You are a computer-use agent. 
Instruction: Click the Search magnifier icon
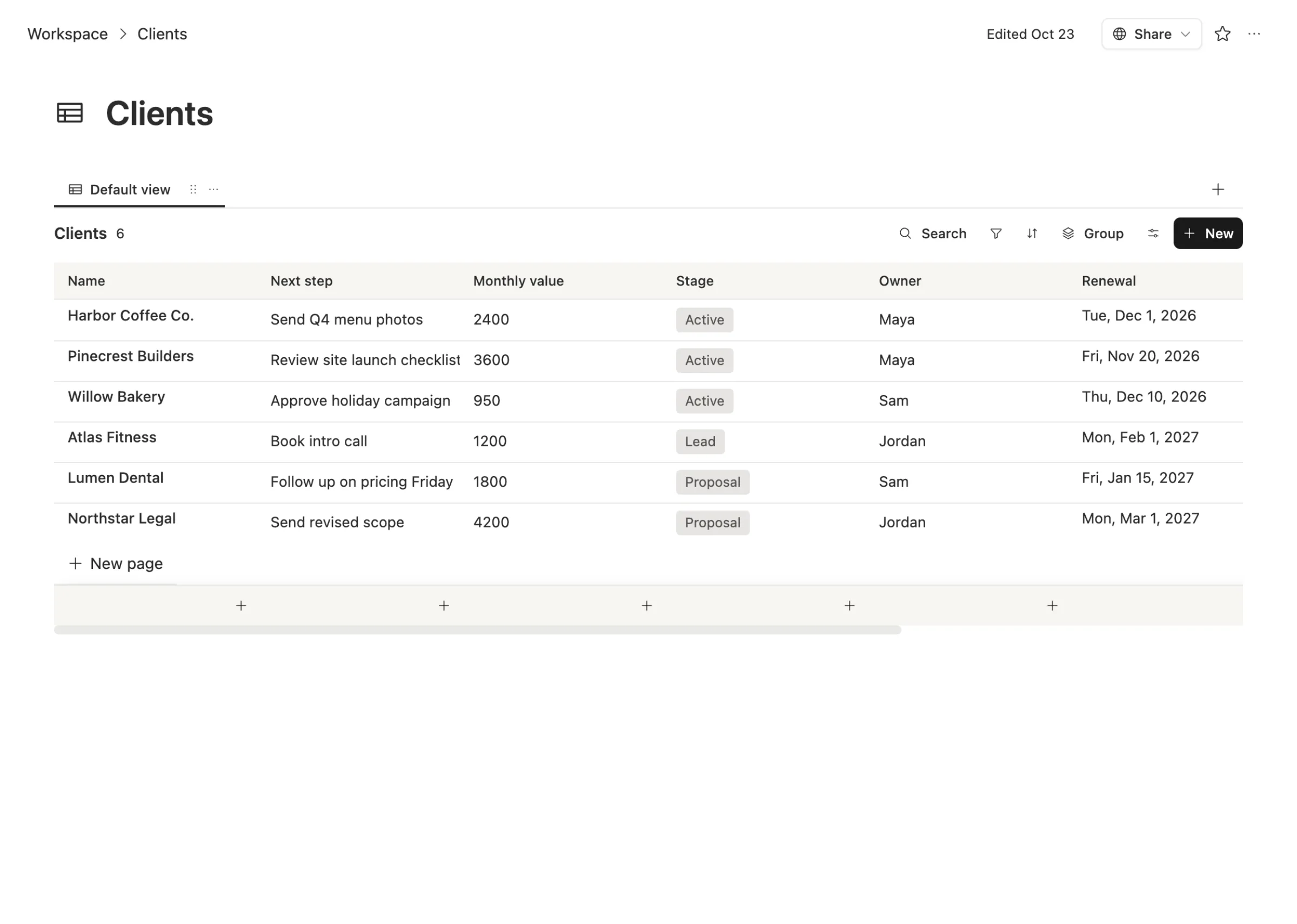pyautogui.click(x=905, y=233)
